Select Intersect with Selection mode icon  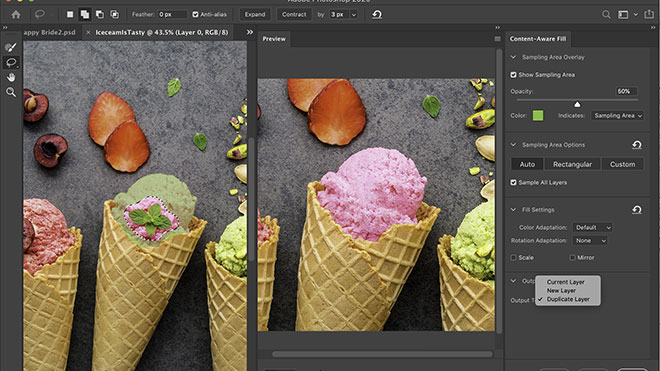pos(114,15)
